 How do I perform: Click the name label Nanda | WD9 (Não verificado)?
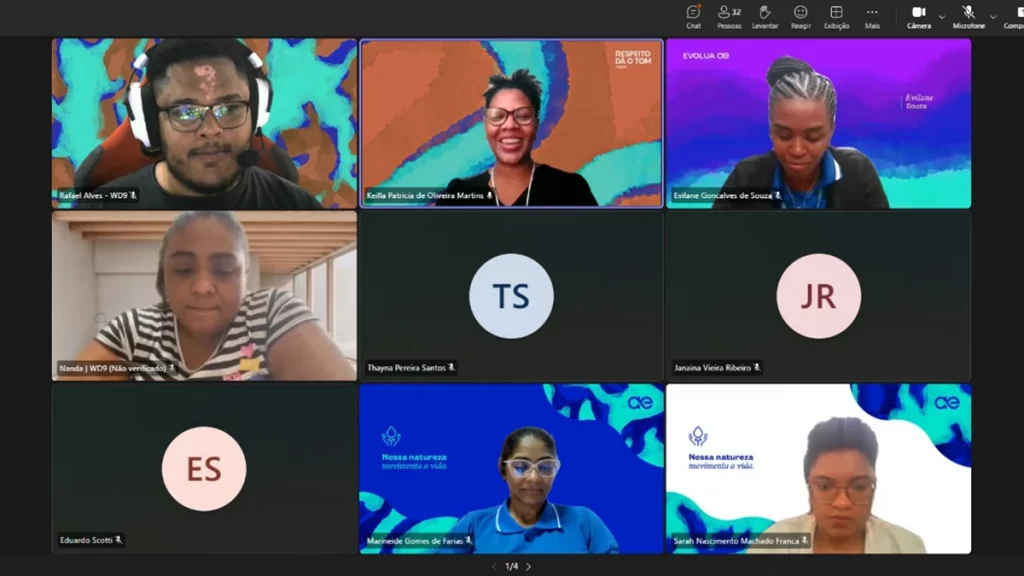click(x=112, y=368)
